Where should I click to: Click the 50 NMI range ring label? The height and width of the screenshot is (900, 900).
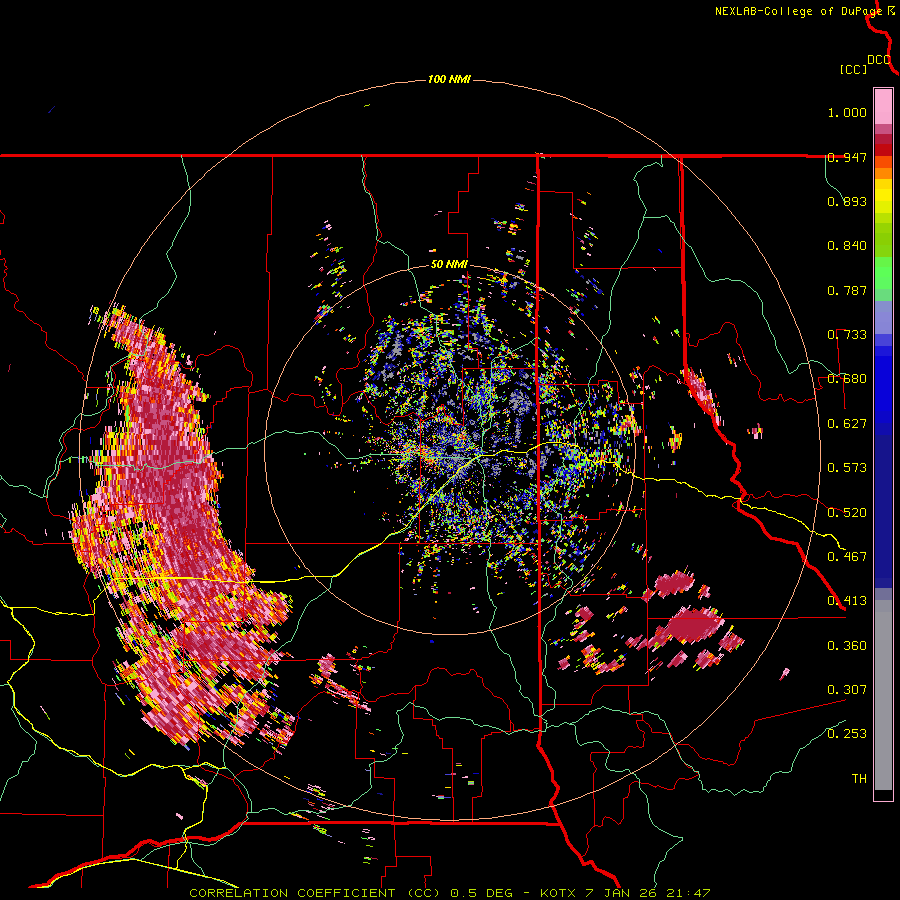click(x=449, y=264)
